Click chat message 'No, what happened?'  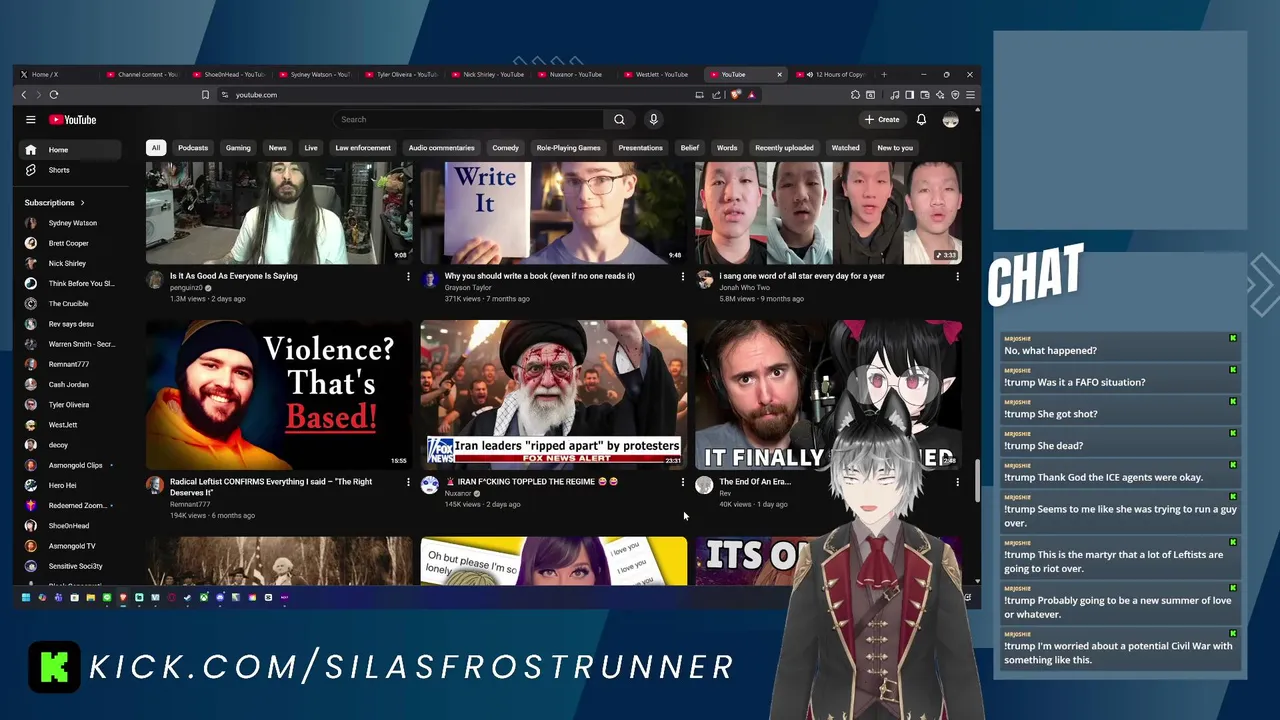[1120, 346]
